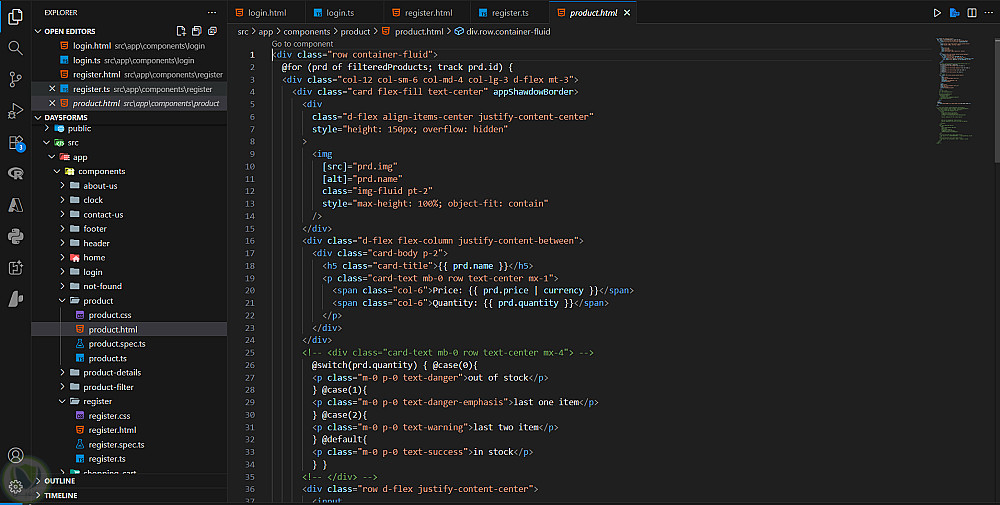Open the Source Control view

pos(15,79)
